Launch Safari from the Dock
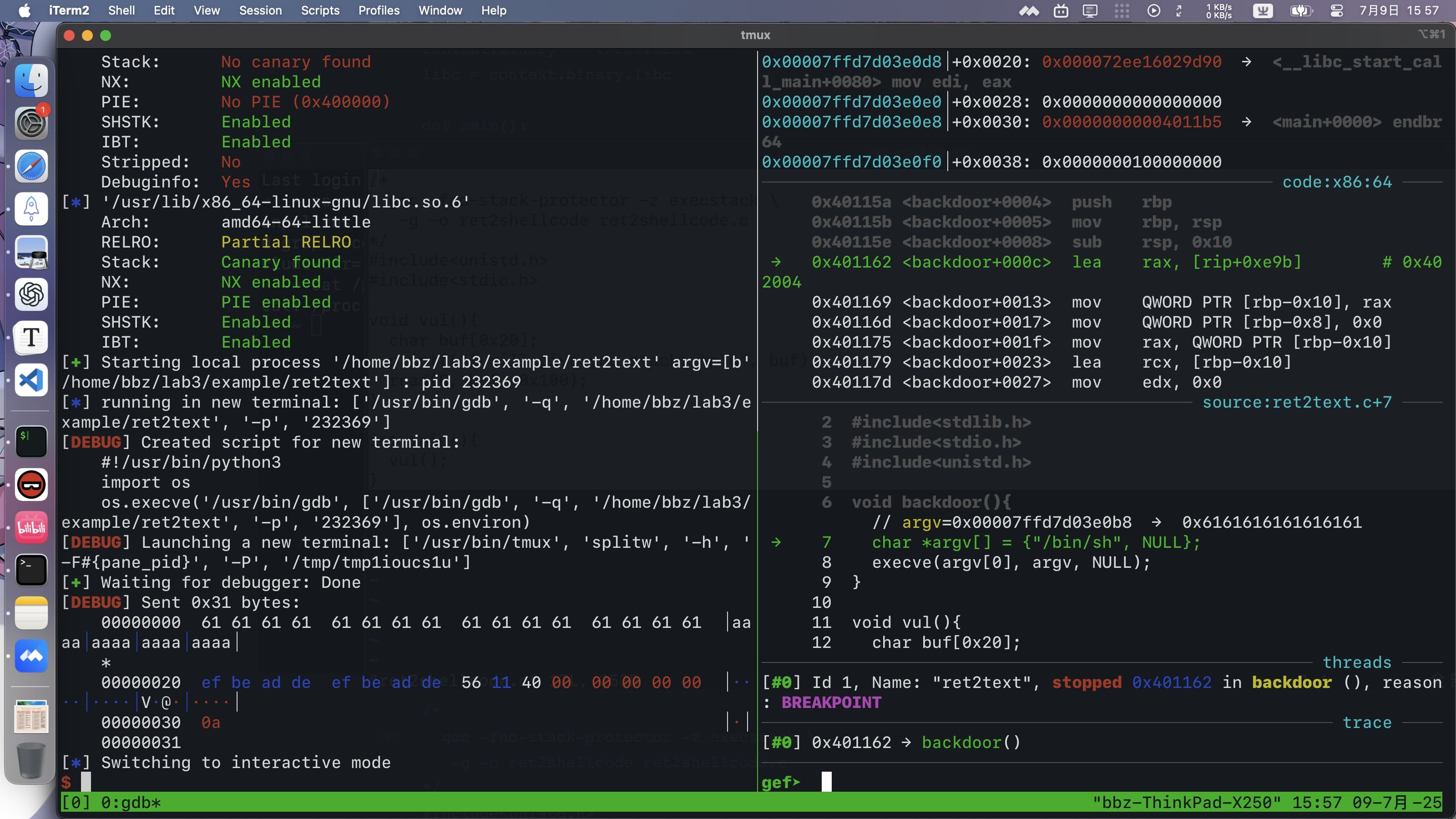Image resolution: width=1456 pixels, height=819 pixels. (30, 166)
